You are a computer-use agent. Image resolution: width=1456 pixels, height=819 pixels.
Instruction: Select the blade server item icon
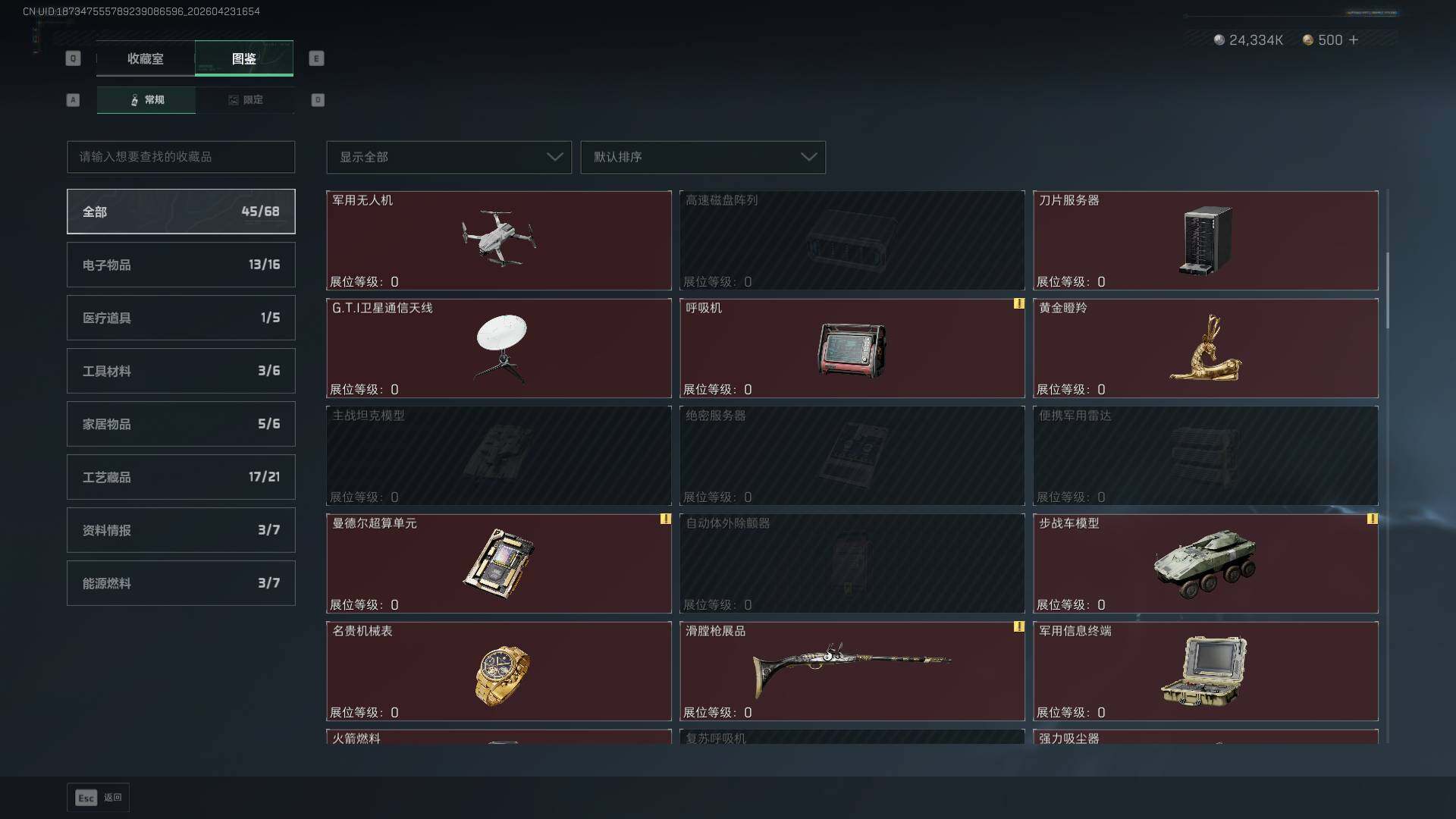point(1206,240)
